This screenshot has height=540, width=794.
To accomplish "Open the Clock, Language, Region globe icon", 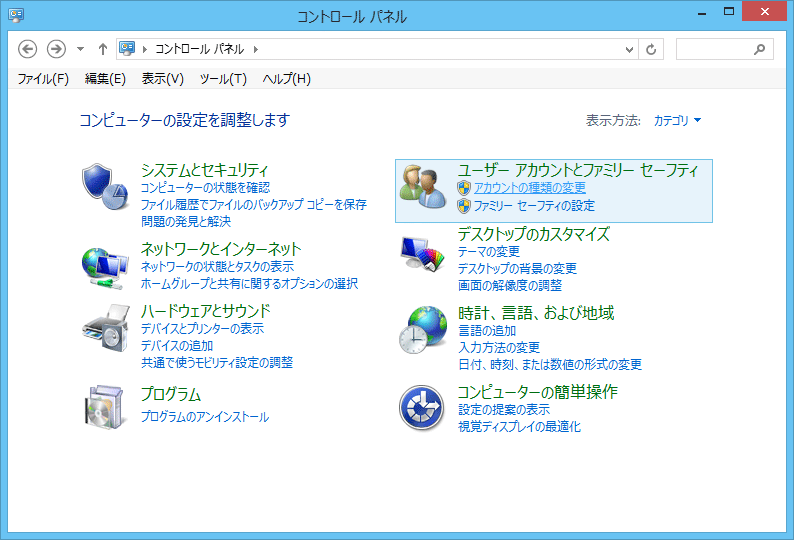I will pyautogui.click(x=423, y=329).
